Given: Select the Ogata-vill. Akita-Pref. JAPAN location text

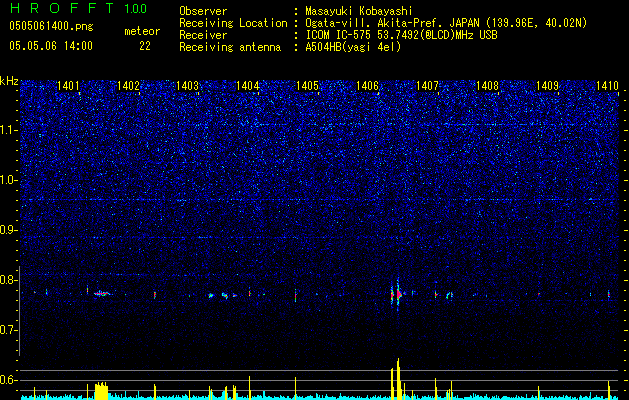Looking at the screenshot, I should 446,24.
